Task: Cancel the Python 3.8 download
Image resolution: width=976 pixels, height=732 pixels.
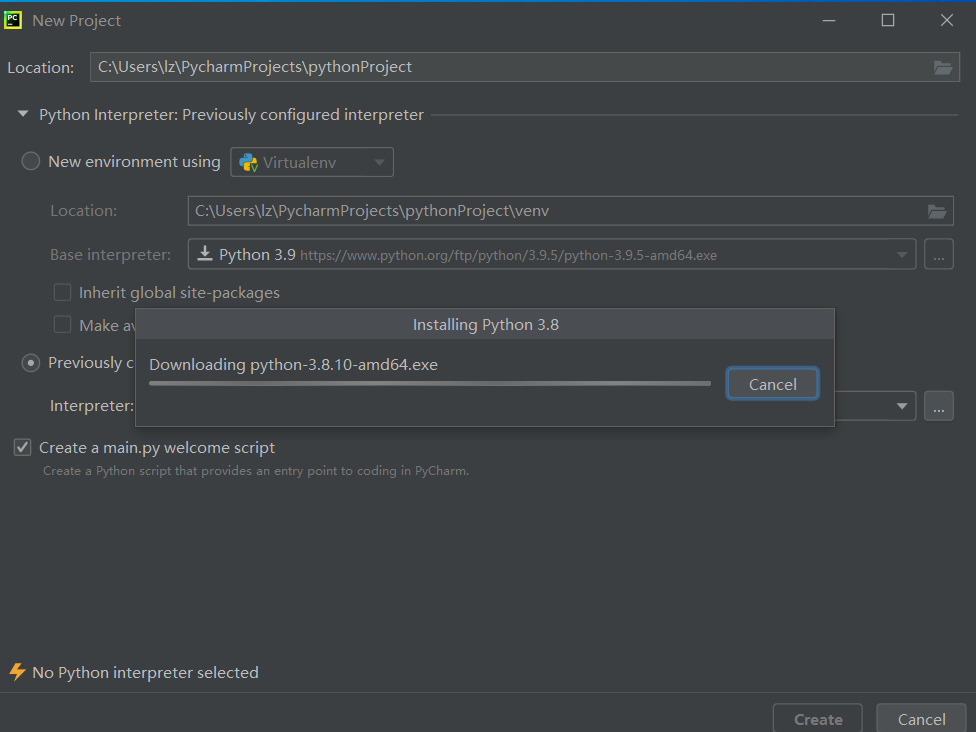Action: pos(772,384)
